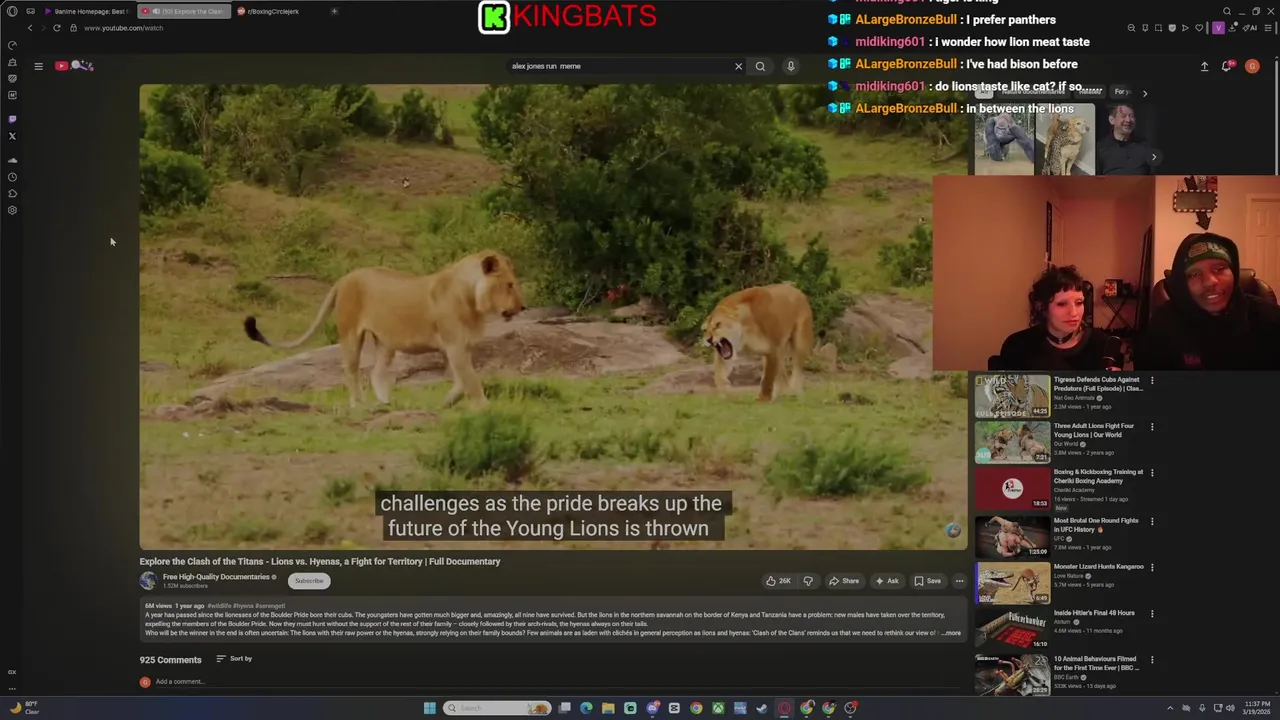Start voice search with the microphone icon

[790, 66]
